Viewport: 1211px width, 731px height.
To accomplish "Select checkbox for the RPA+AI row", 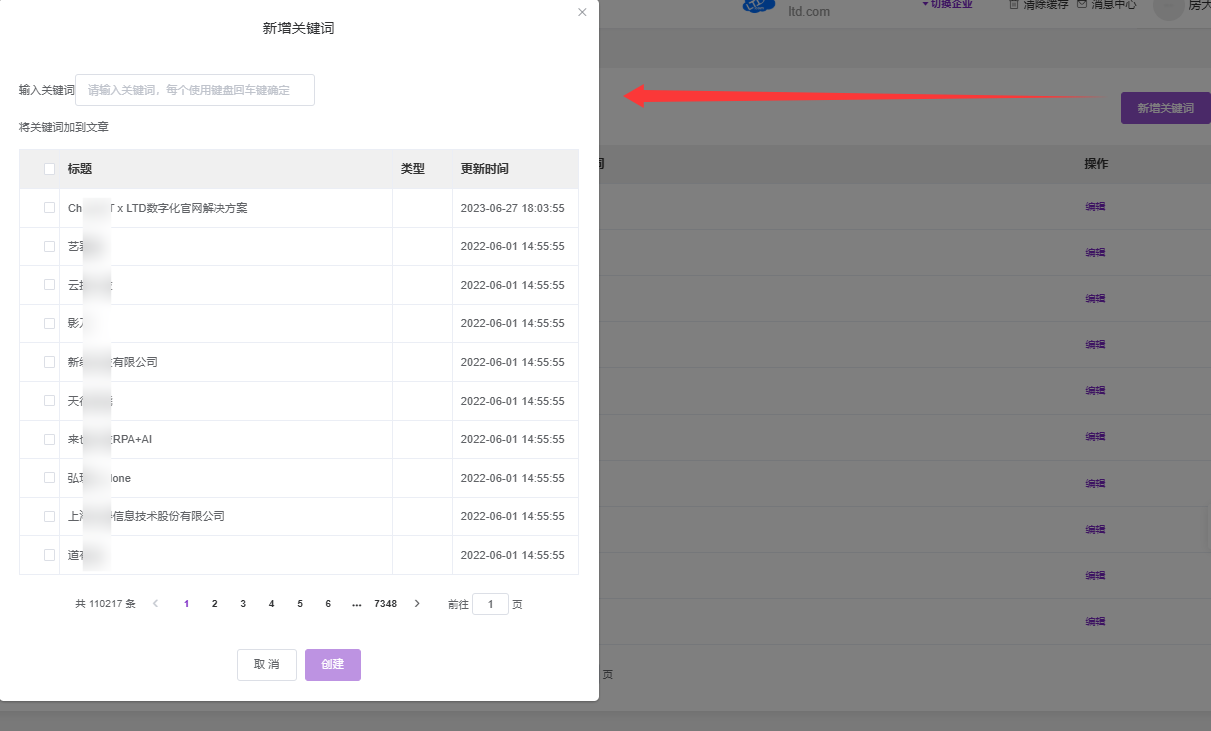I will click(x=49, y=439).
